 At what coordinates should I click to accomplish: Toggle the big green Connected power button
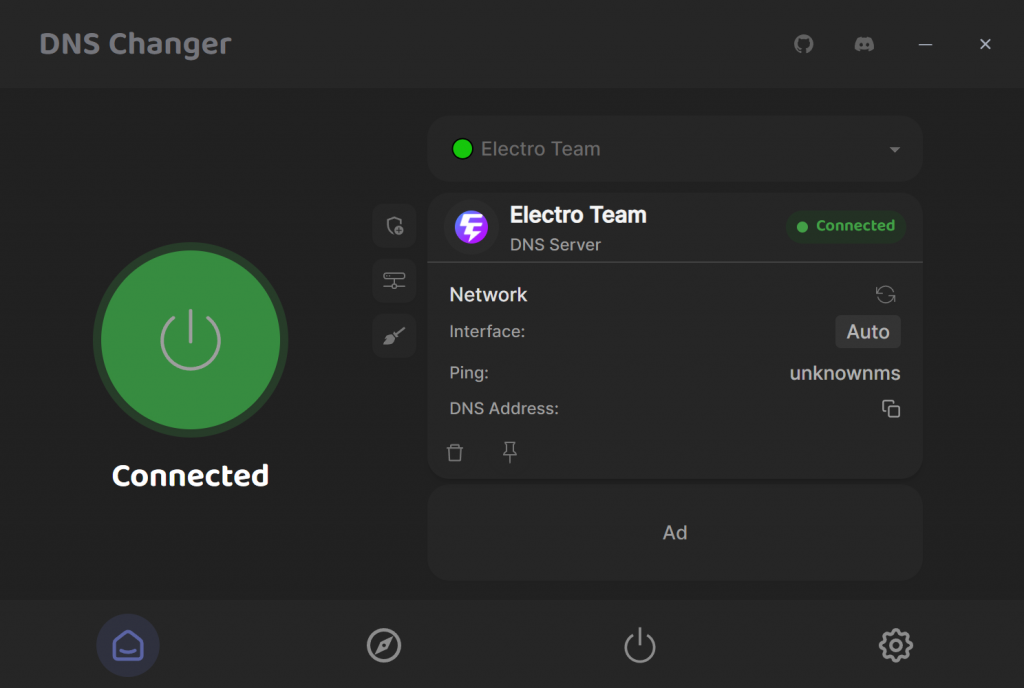(x=191, y=339)
